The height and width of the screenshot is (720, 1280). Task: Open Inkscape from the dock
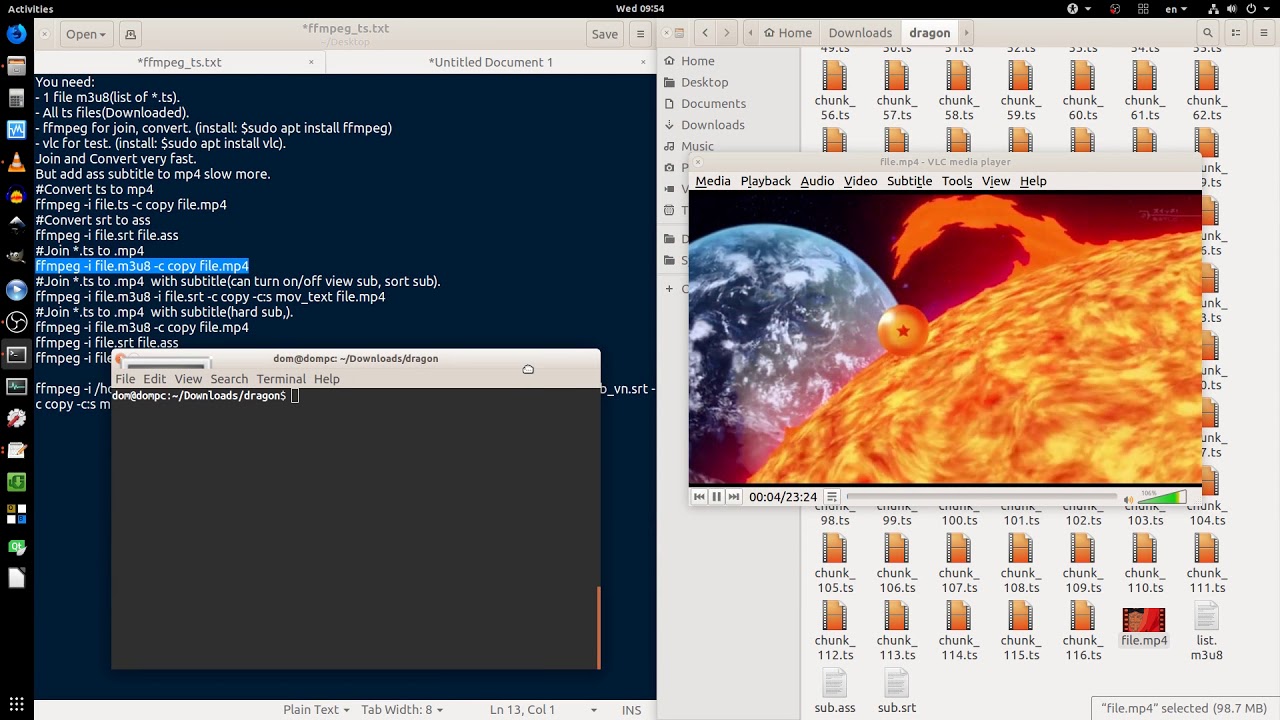tap(16, 226)
